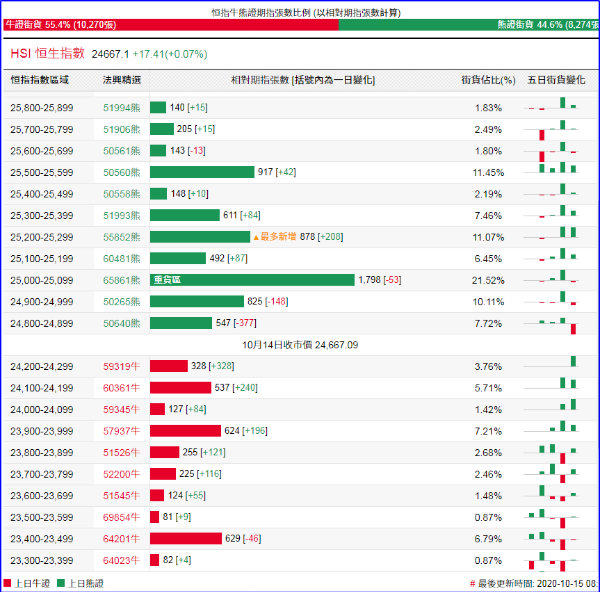The image size is (600, 592).
Task: Open bear warrant link 50561熊
Action: pos(122,151)
